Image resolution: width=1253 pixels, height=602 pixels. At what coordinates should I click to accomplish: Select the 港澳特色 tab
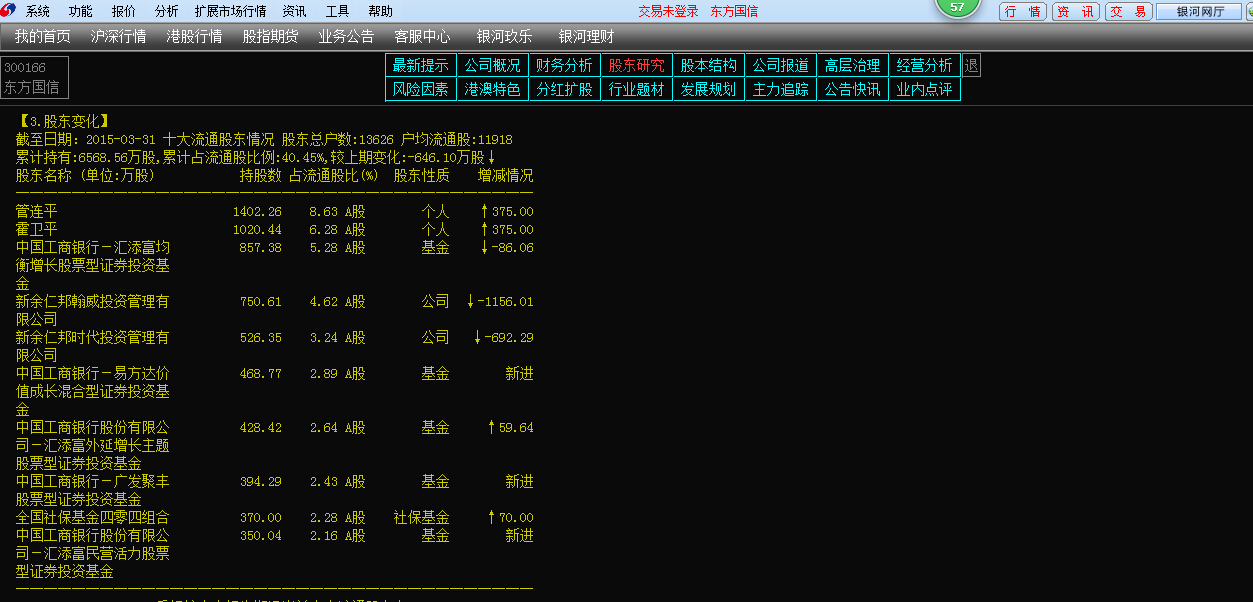click(x=493, y=89)
